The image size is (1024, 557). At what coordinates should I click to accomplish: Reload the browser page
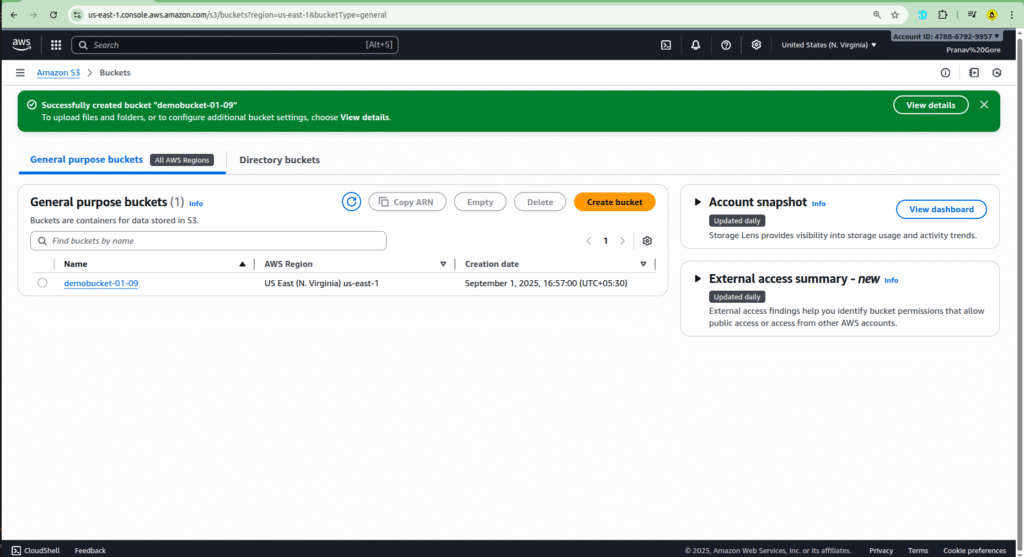point(54,14)
